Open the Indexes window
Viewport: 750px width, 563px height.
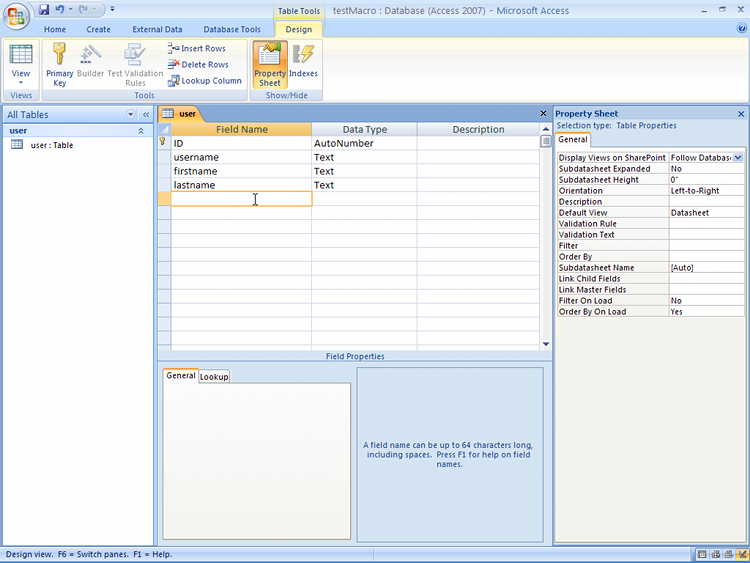pos(303,61)
